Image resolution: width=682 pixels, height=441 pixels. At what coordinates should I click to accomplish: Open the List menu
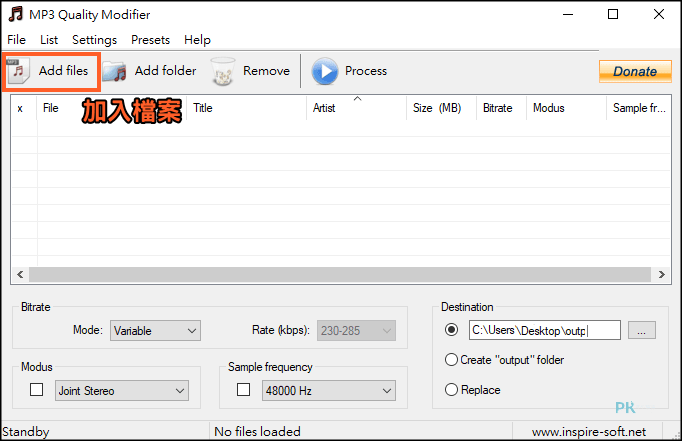(49, 40)
